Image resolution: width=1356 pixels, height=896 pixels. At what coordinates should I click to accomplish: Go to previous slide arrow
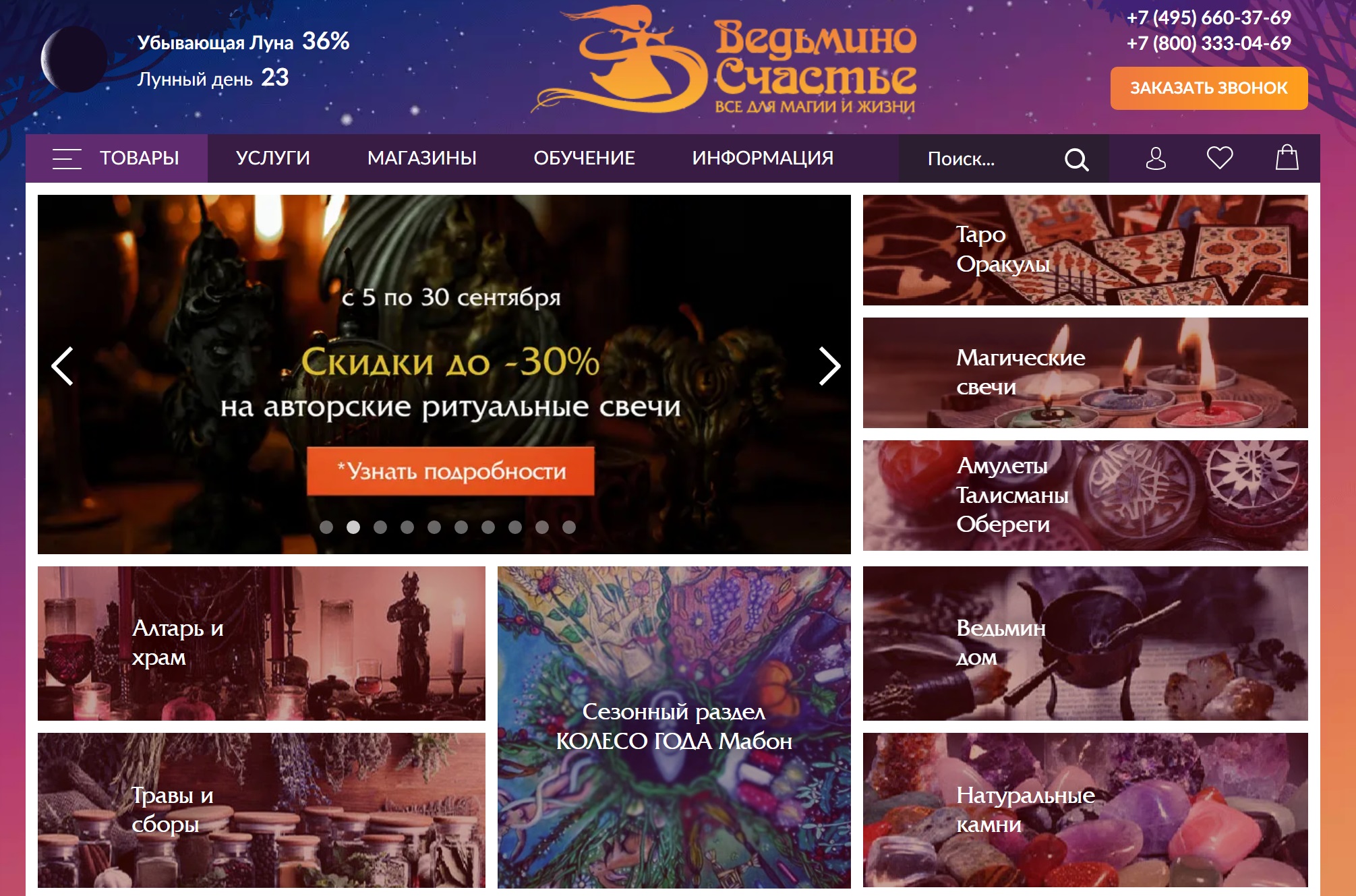pyautogui.click(x=63, y=366)
